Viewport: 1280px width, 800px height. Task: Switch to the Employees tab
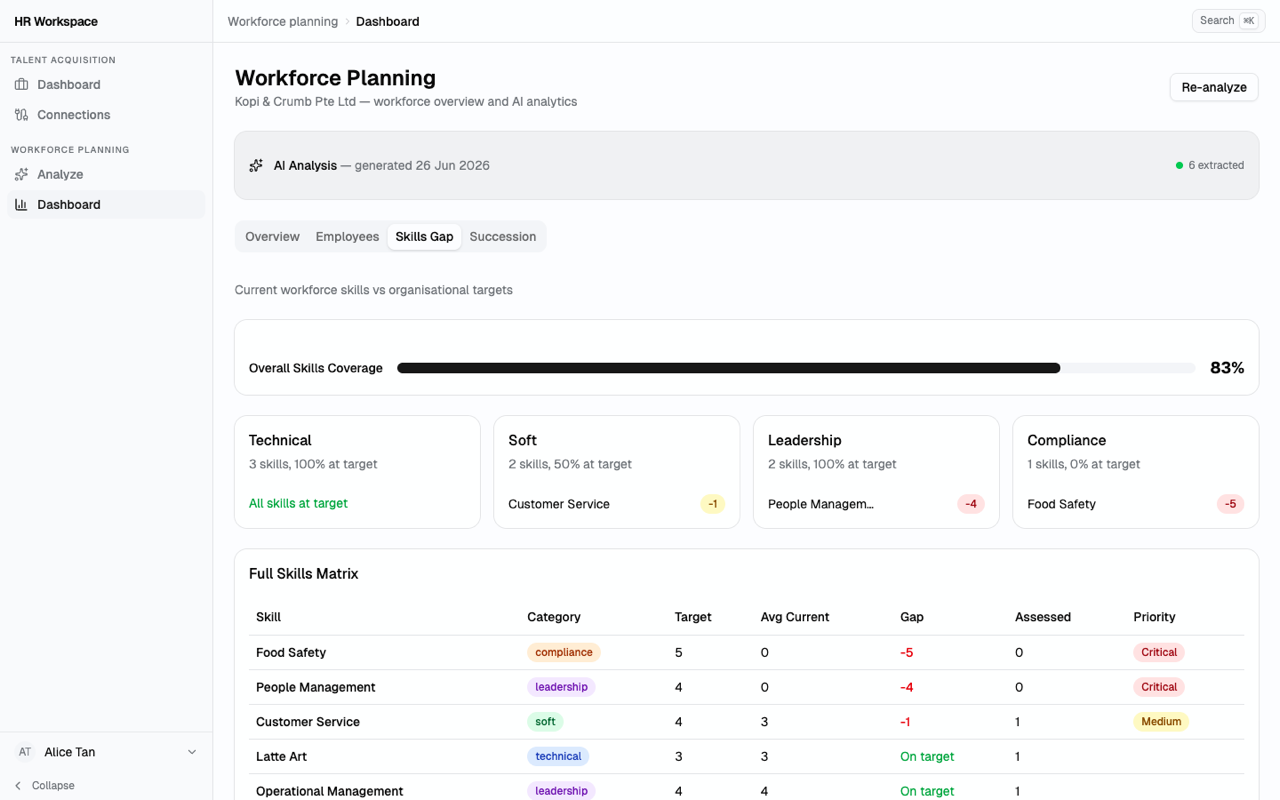(347, 237)
